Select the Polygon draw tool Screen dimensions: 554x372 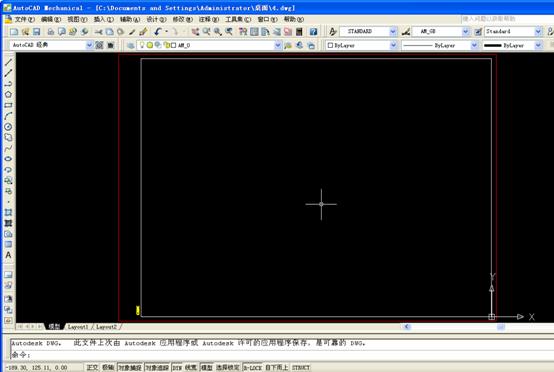click(x=8, y=94)
